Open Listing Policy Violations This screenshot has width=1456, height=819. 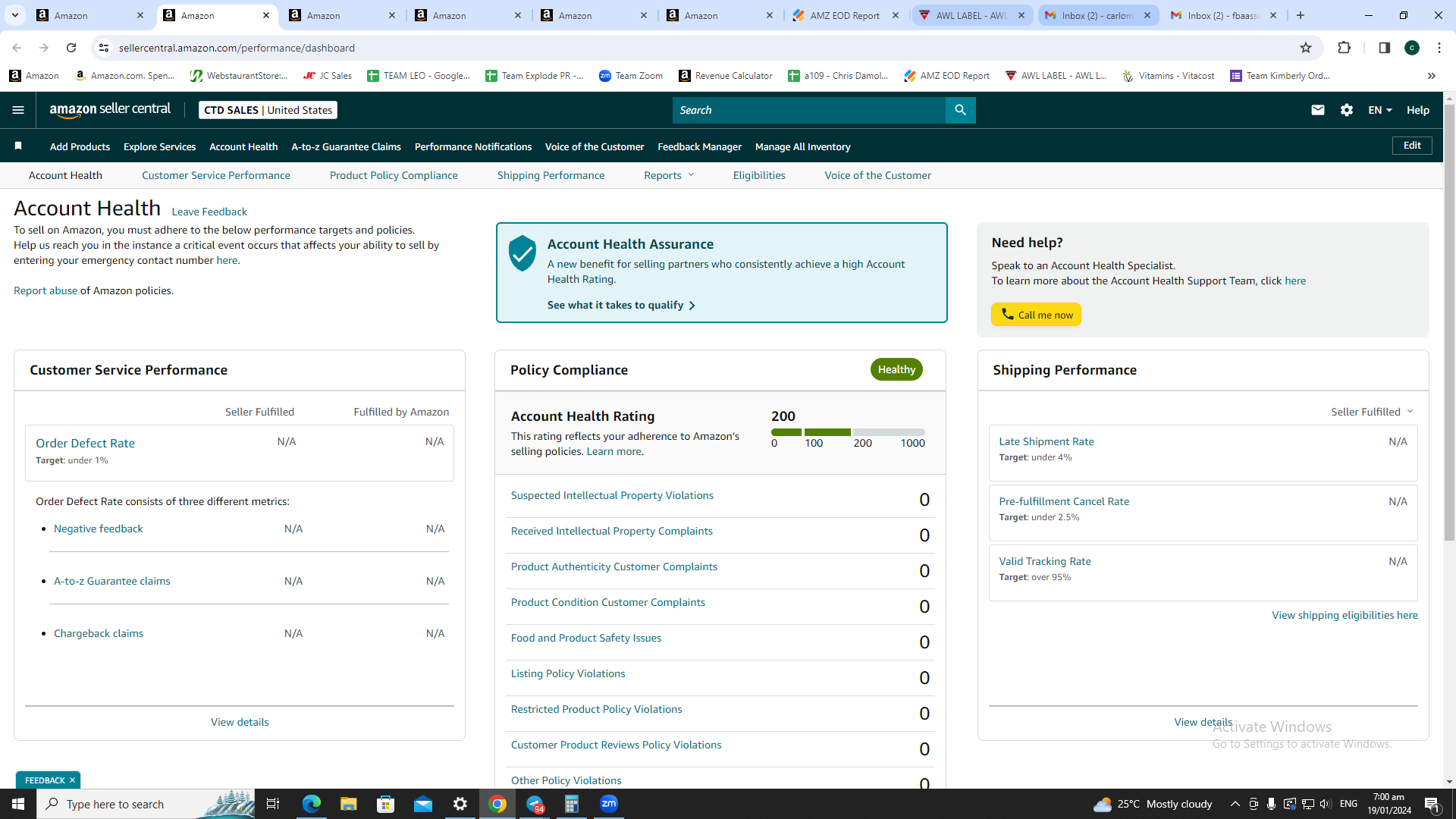pos(568,673)
